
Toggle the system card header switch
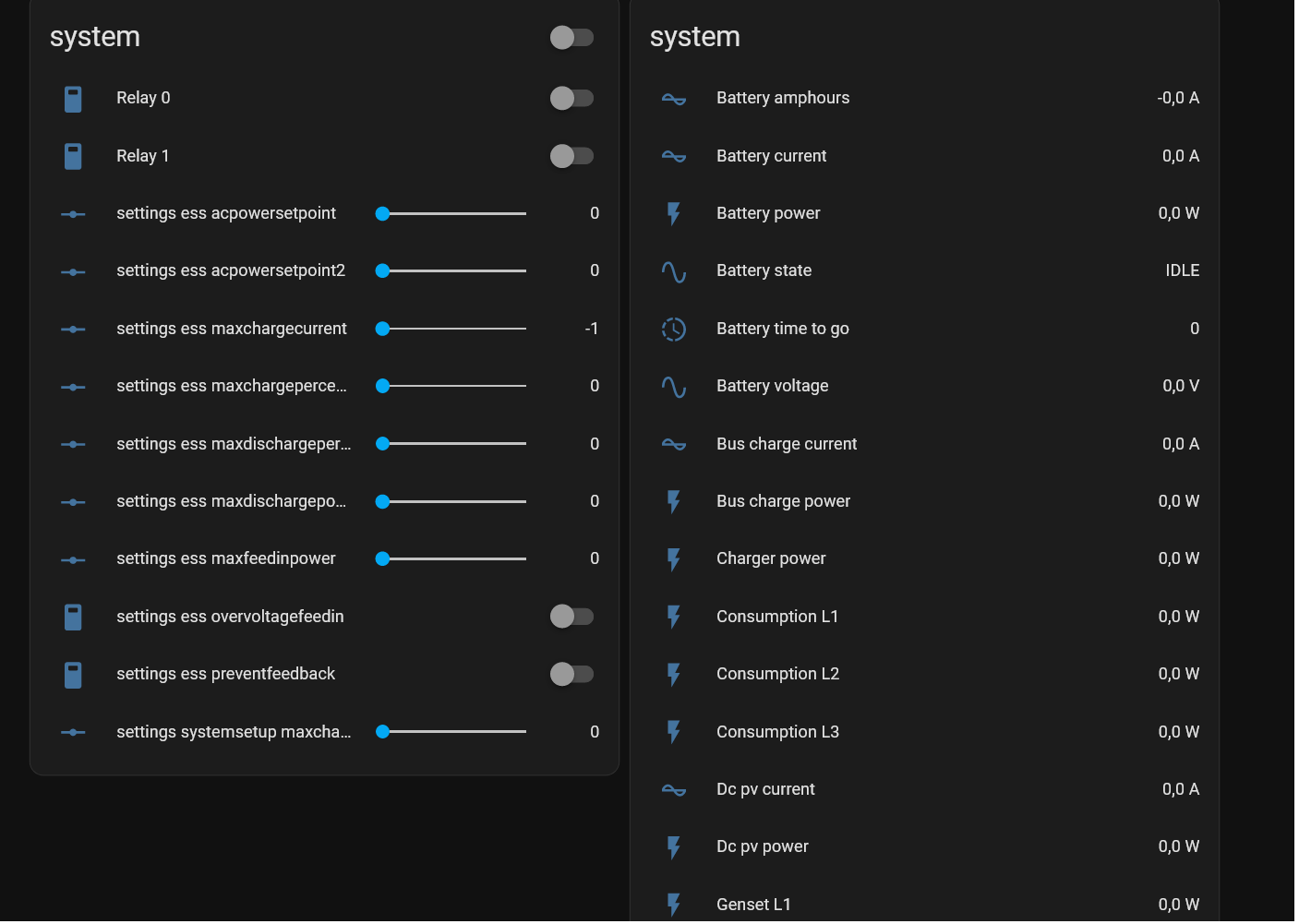tap(571, 37)
